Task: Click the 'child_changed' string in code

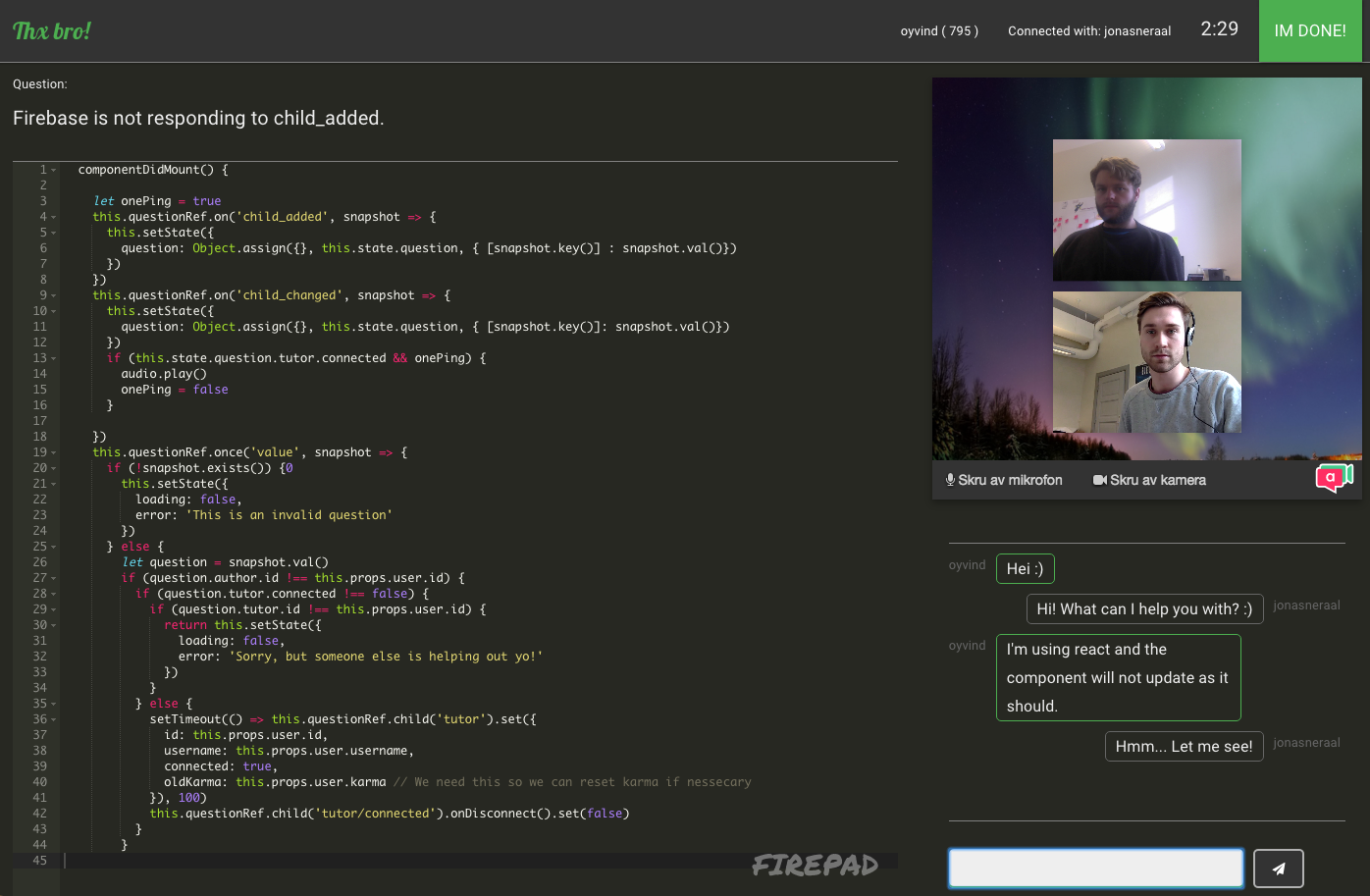Action: [292, 295]
